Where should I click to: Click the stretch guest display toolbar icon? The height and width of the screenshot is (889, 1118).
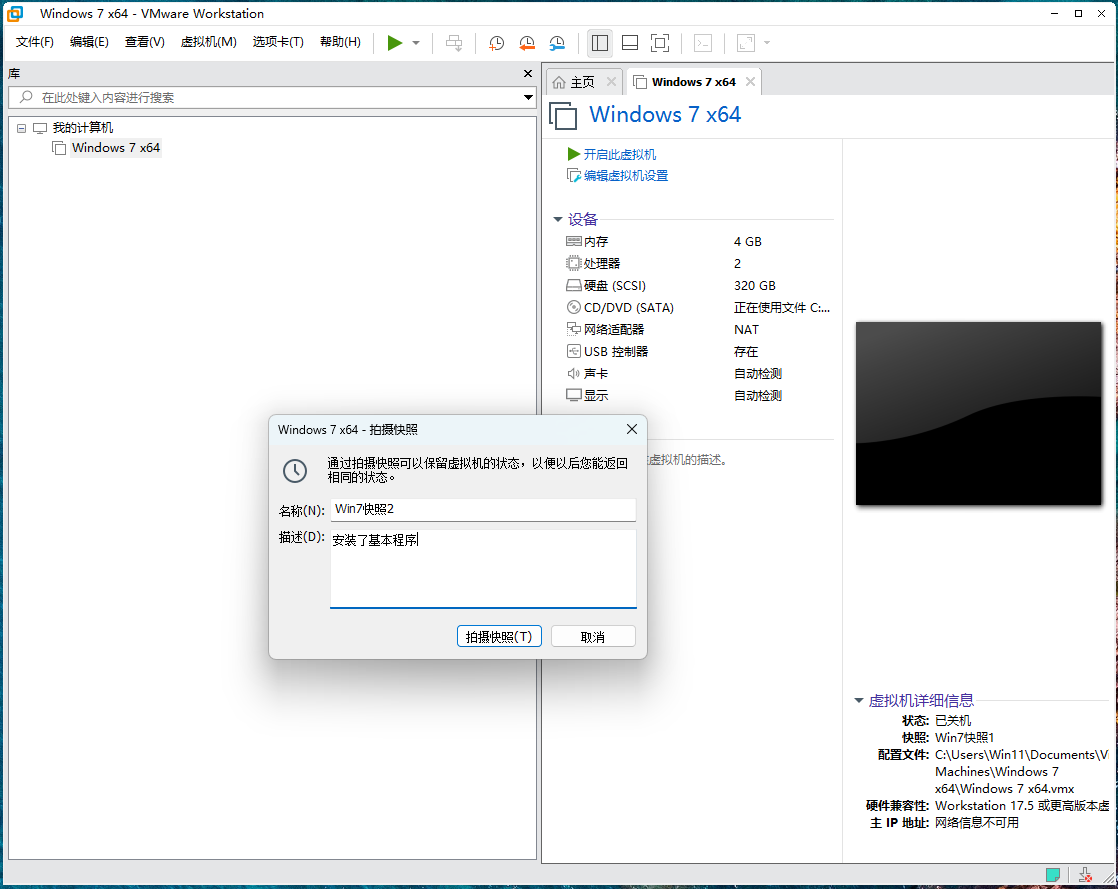[x=746, y=43]
